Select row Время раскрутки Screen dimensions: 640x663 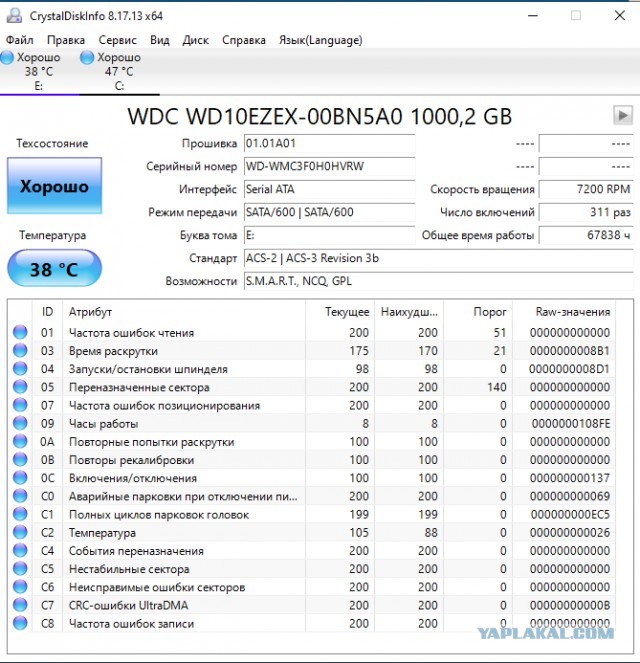tap(312, 351)
